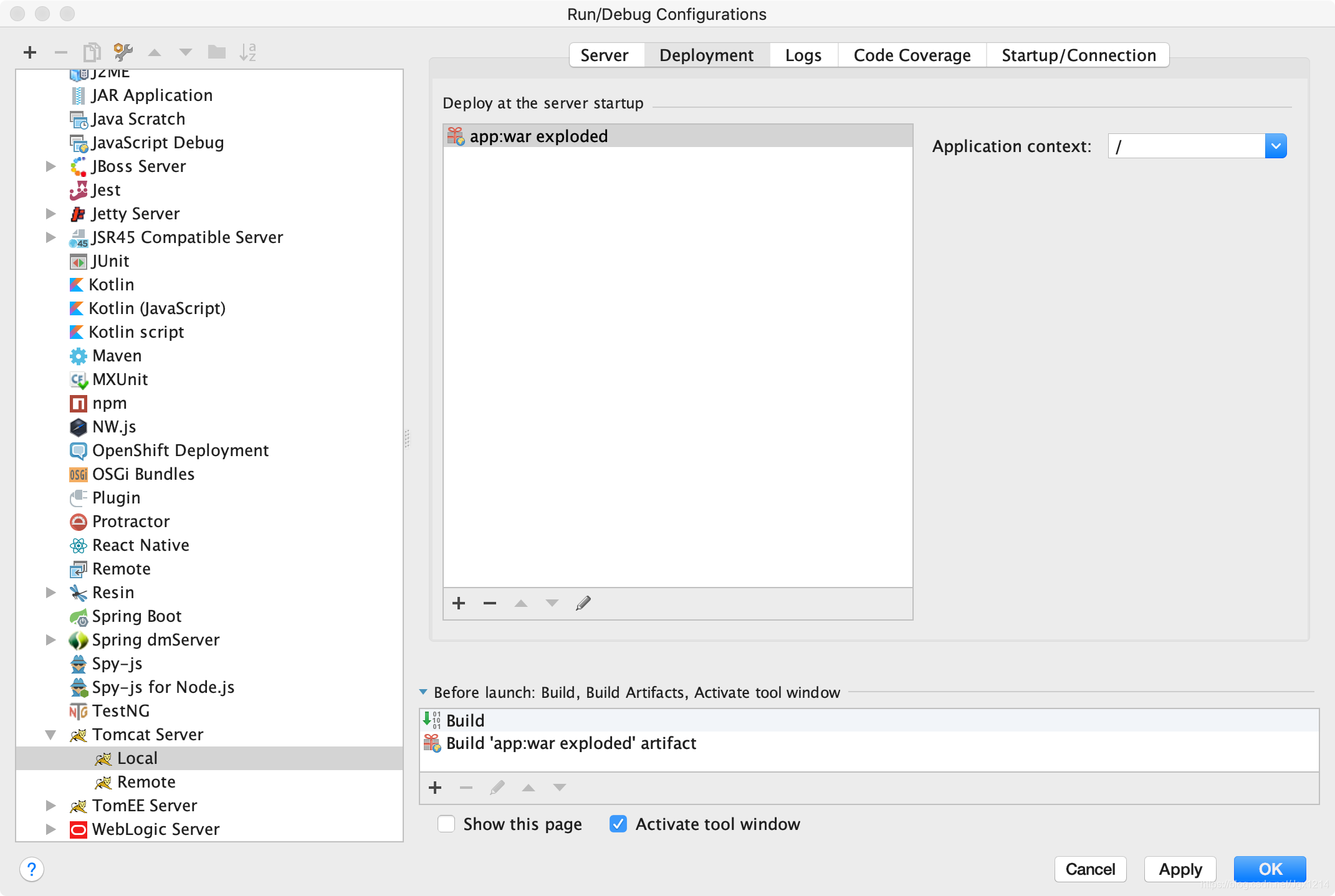1335x896 pixels.
Task: Select OpenShift Deployment tree item
Action: click(x=209, y=450)
